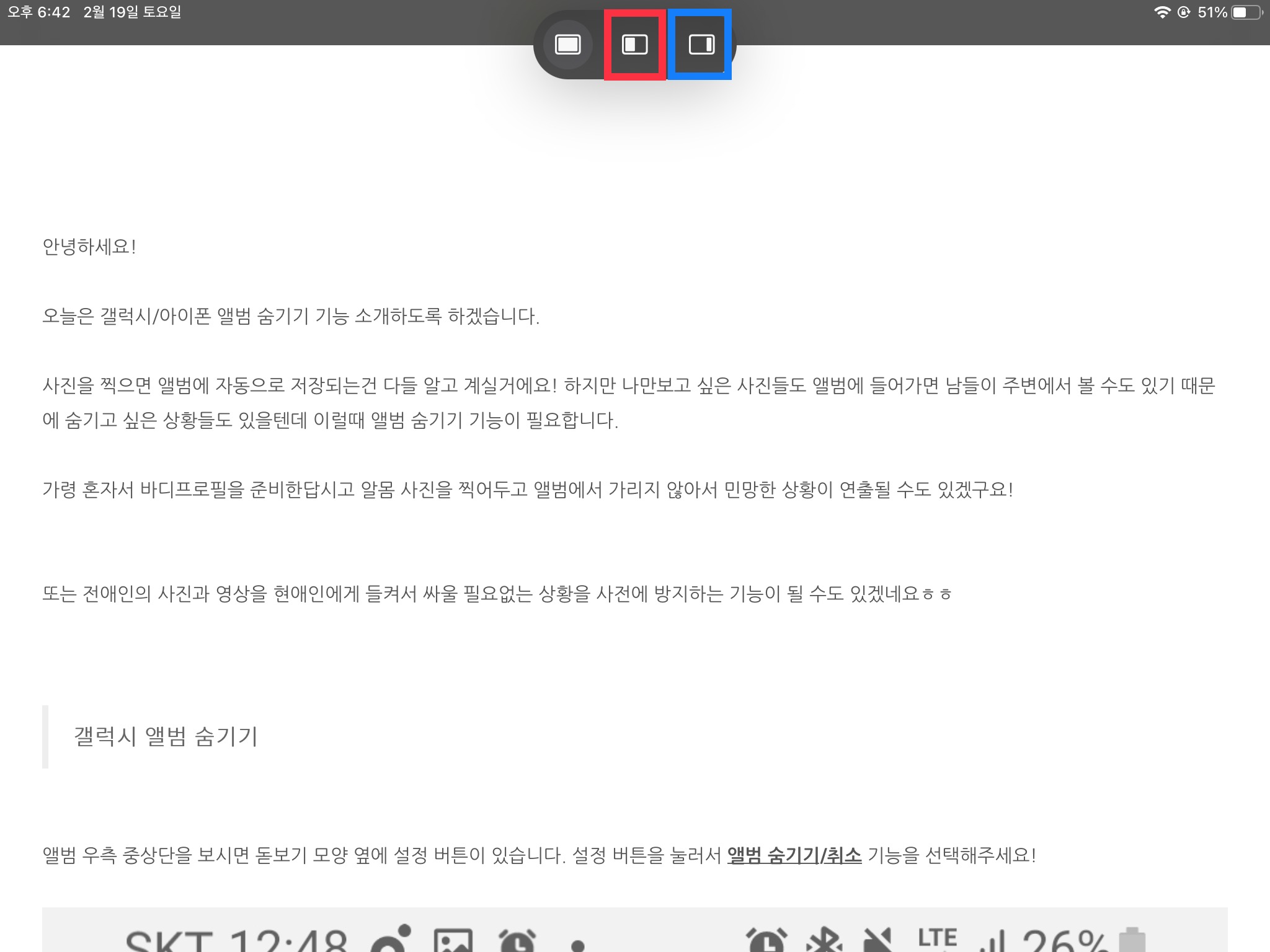Tap the iPad battery icon
Screen dimensions: 1270x952
[1247, 12]
